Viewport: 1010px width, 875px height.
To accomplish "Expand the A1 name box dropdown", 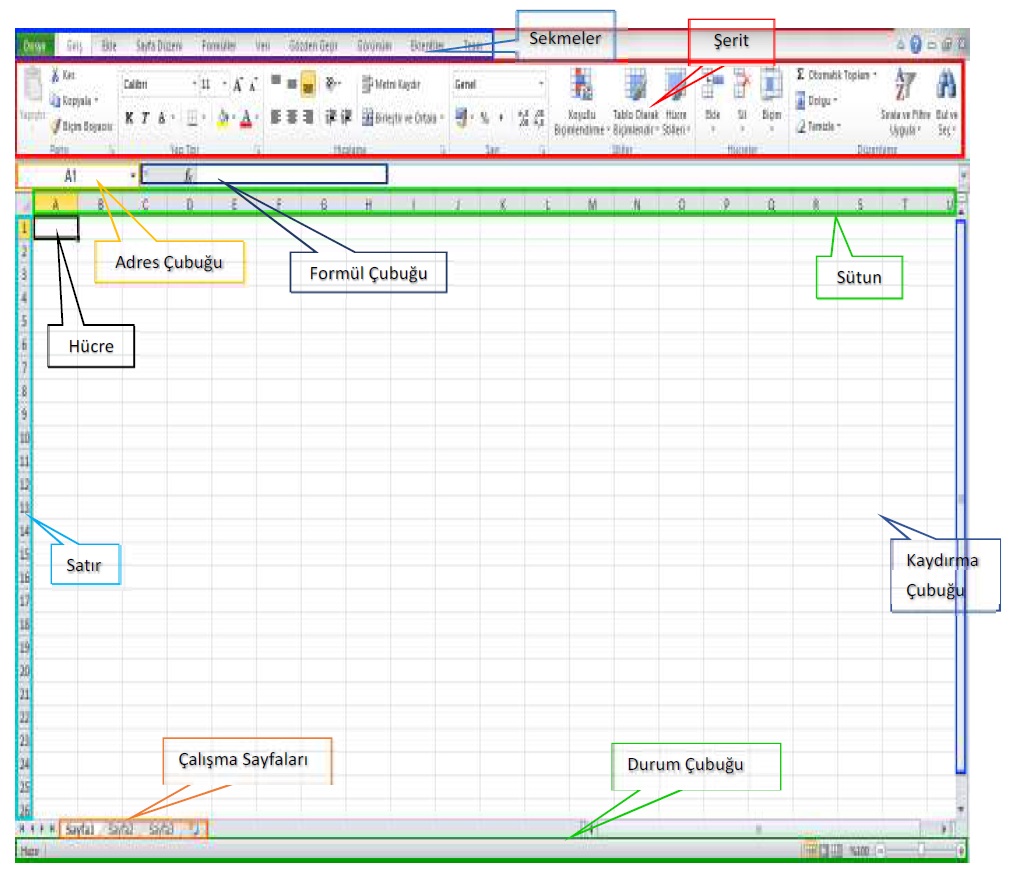I will tap(133, 175).
